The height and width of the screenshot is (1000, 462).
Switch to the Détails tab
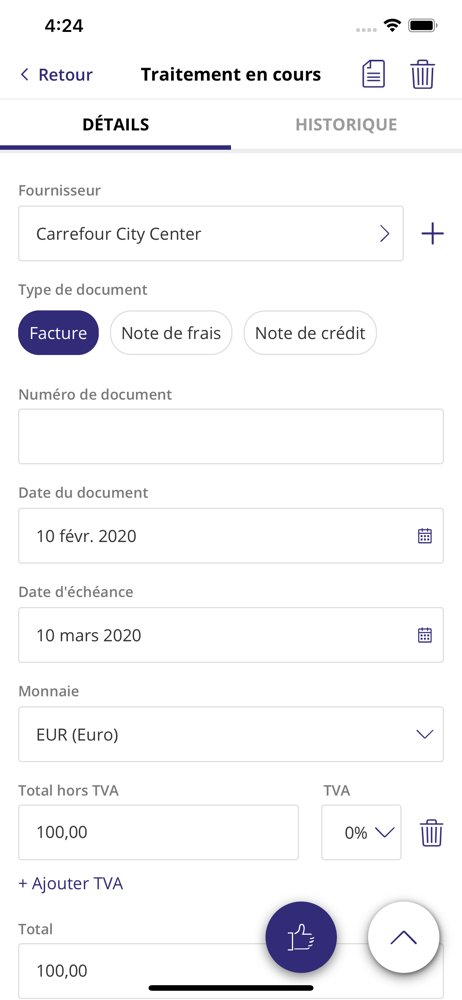tap(116, 124)
